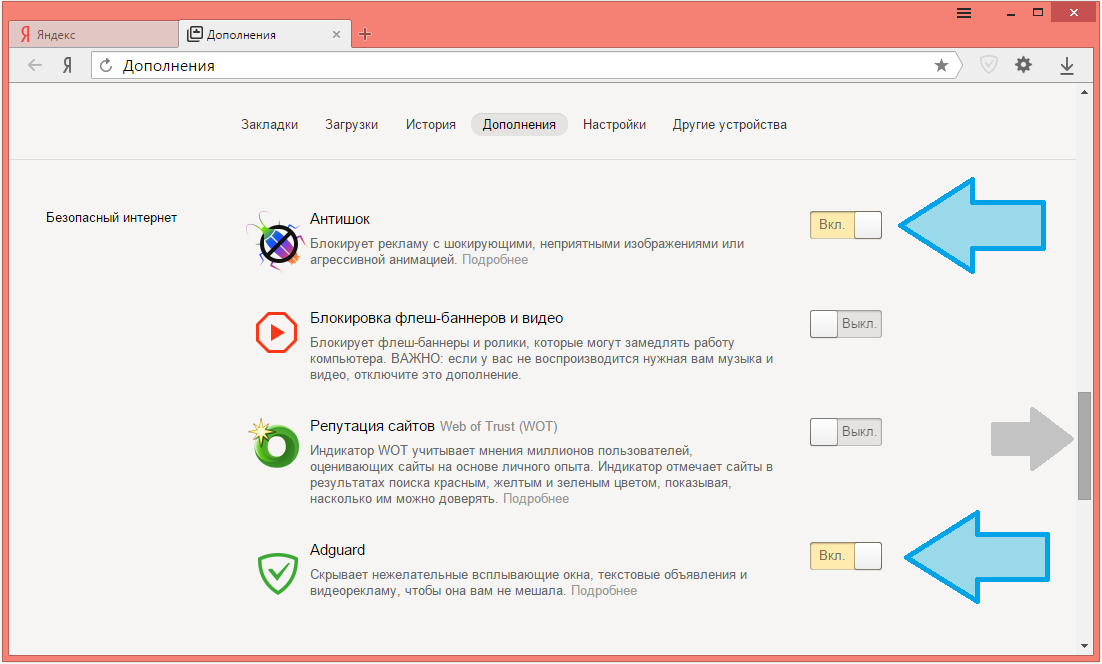The height and width of the screenshot is (664, 1102).
Task: Open settings gear icon in toolbar
Action: (x=1023, y=65)
